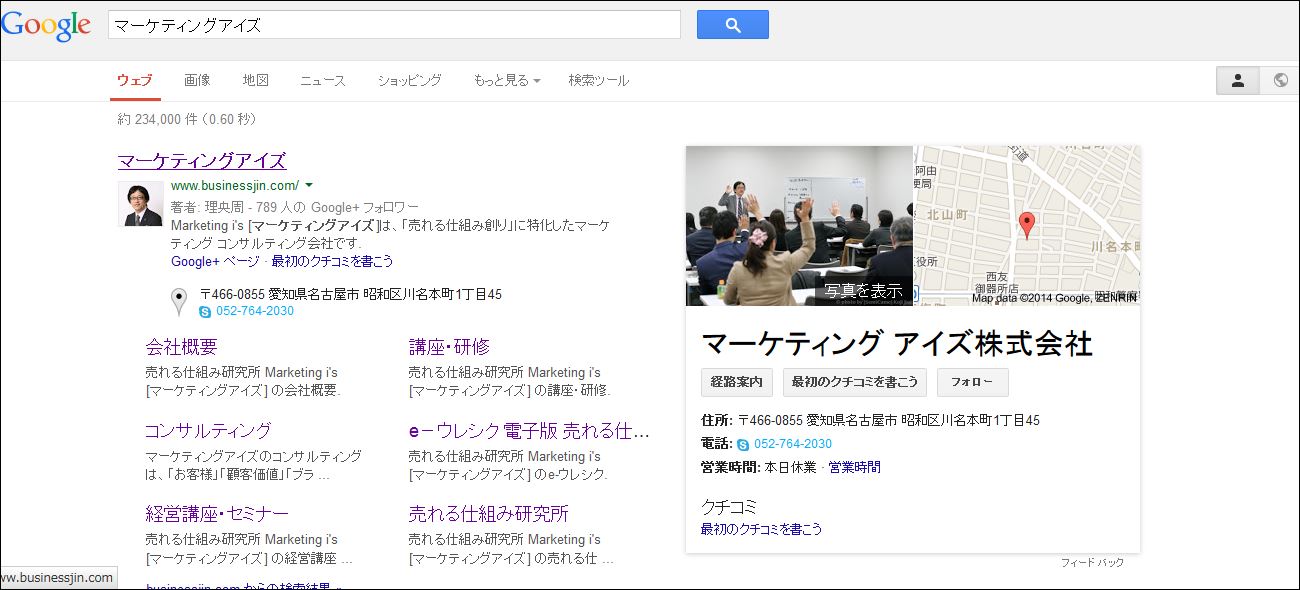Expand green arrow next to www.businessjin.com
This screenshot has width=1300, height=590.
[x=309, y=185]
